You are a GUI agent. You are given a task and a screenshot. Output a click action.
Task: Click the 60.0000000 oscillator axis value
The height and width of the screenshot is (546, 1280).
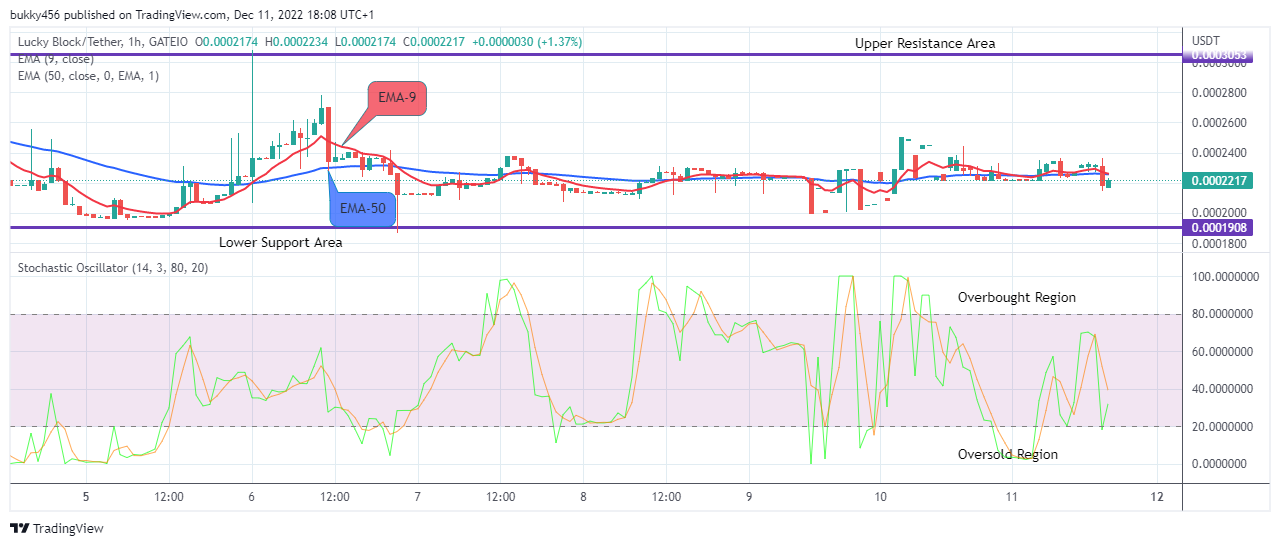pos(1222,352)
